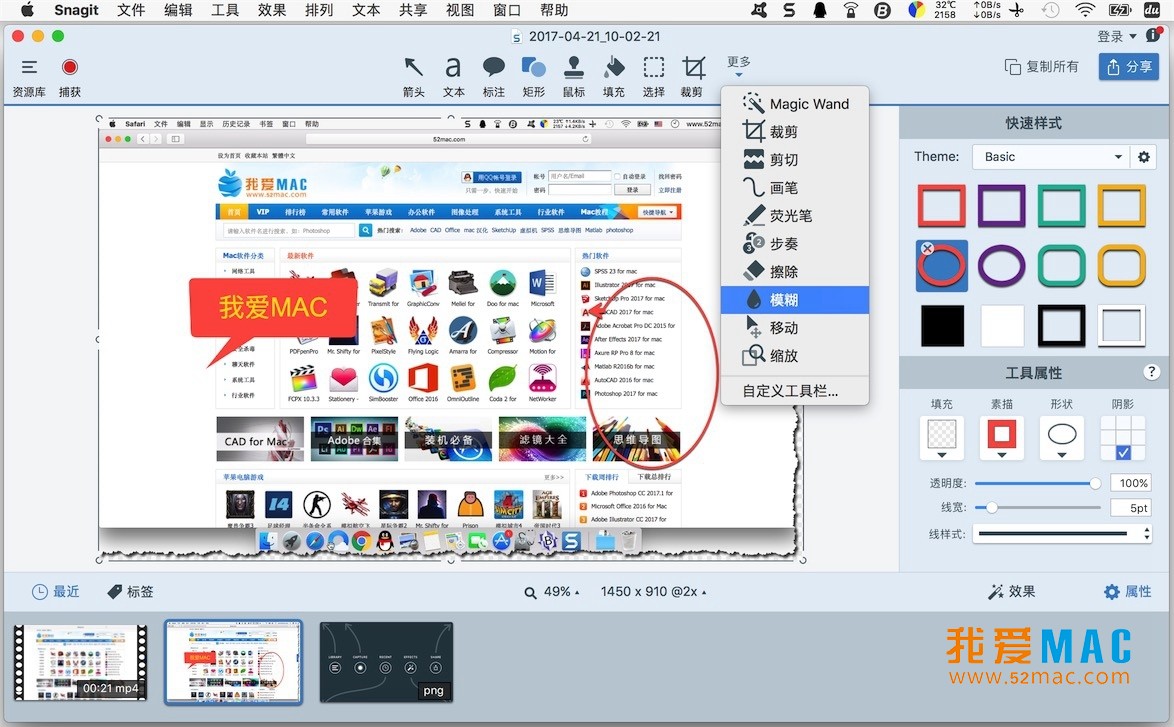Select the Selection (选择) tool
The width and height of the screenshot is (1174, 727).
[x=654, y=76]
